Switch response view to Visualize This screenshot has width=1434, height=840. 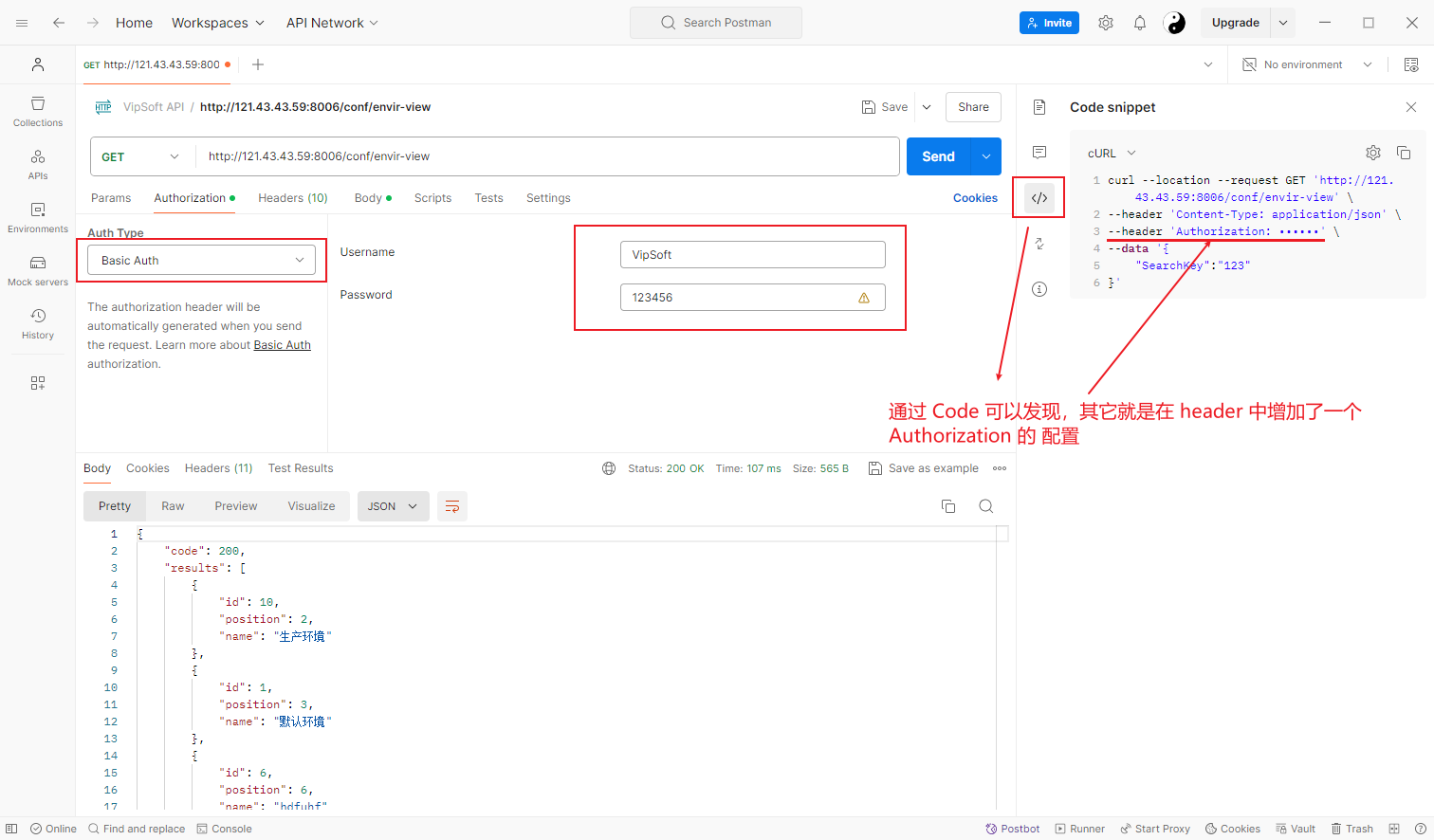(311, 506)
